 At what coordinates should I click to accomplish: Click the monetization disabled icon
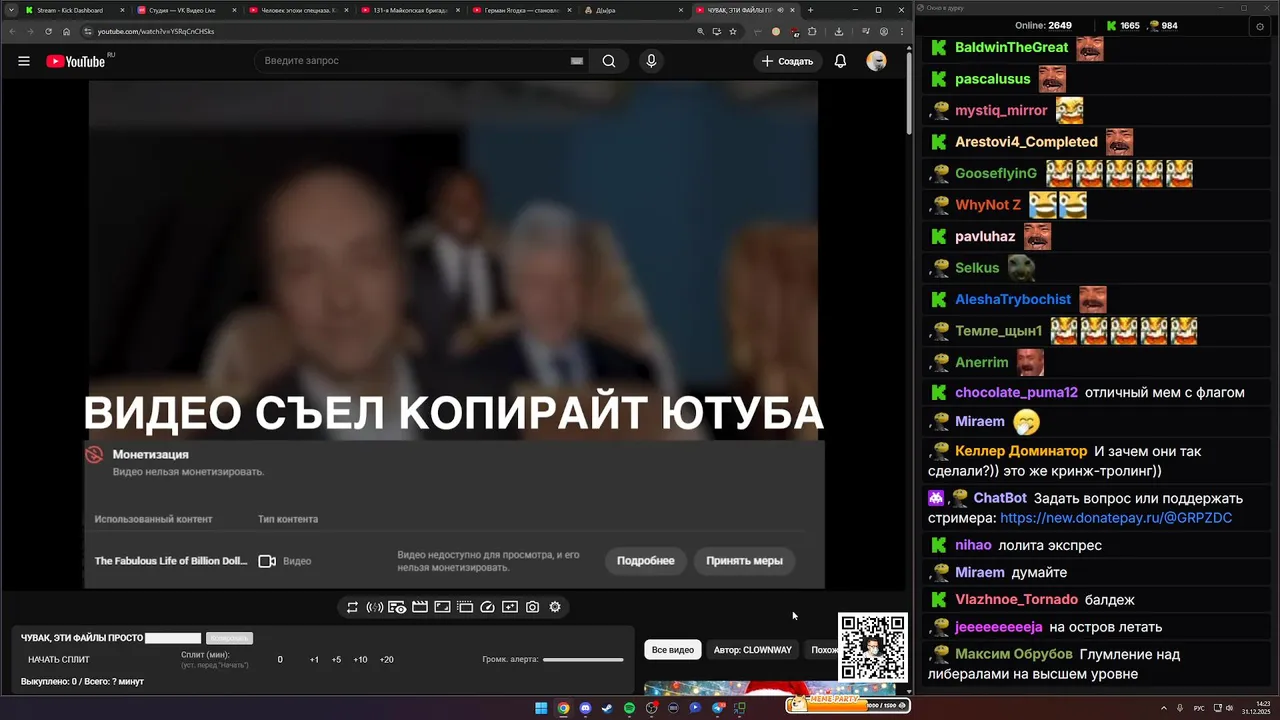pos(94,455)
